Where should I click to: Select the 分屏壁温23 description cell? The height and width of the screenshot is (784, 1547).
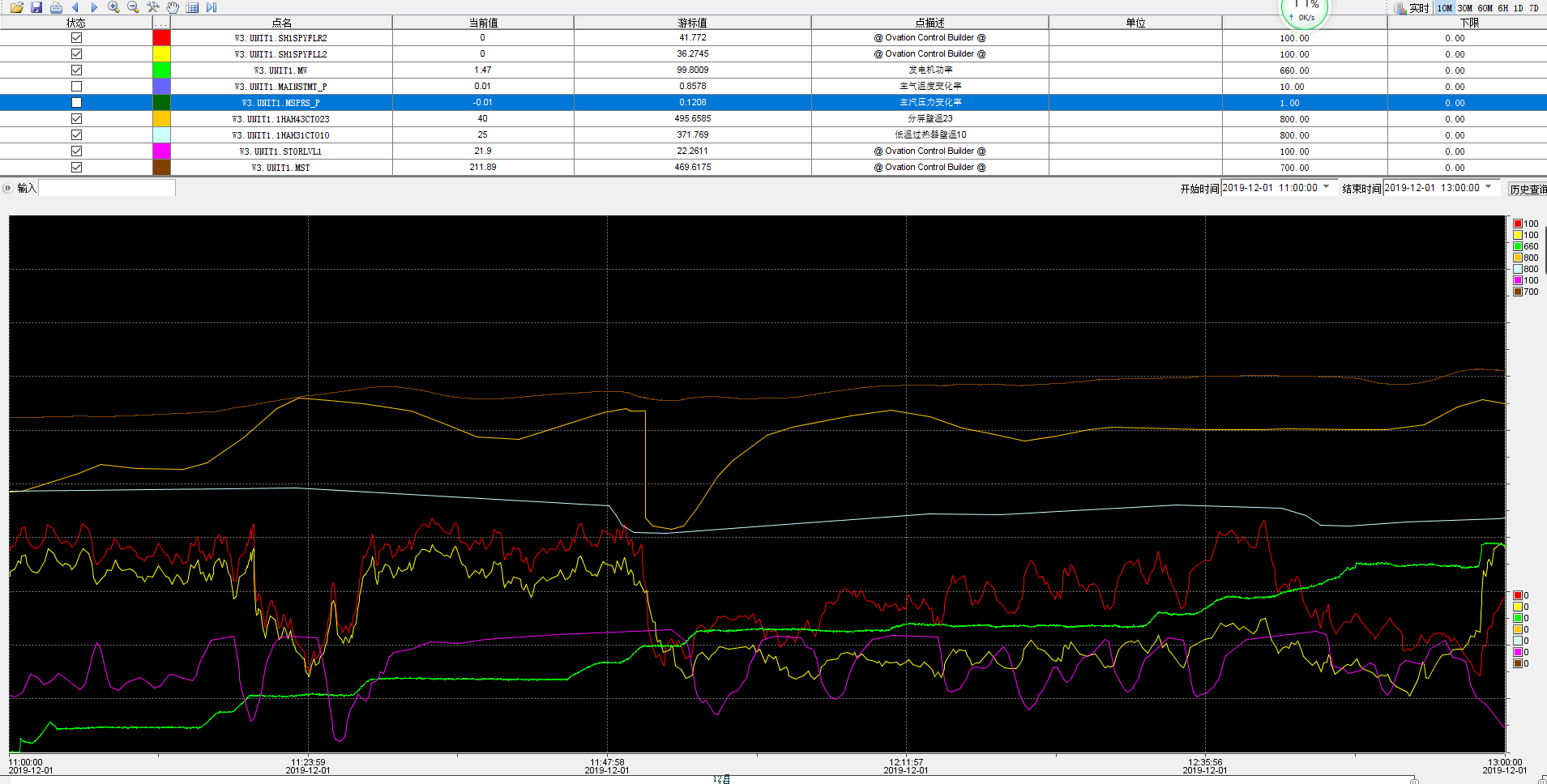930,119
